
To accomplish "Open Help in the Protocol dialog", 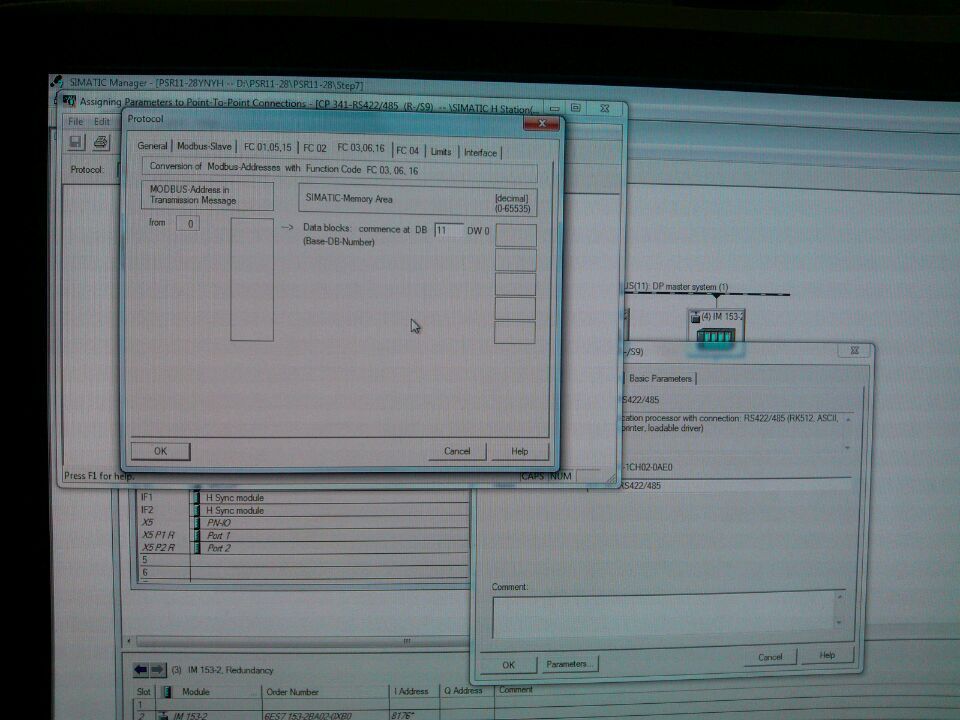I will 519,451.
